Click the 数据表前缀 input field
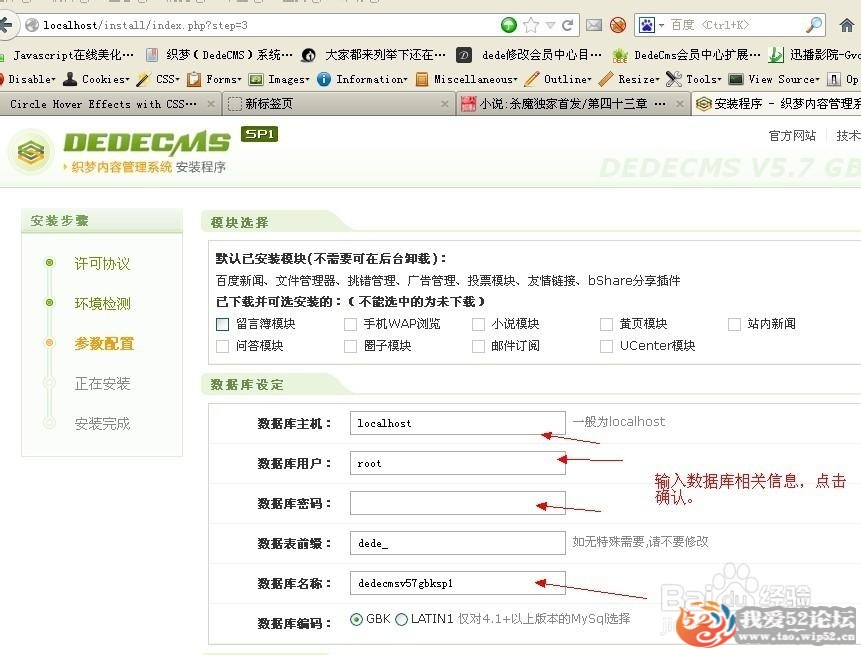The image size is (861, 655). click(x=458, y=543)
